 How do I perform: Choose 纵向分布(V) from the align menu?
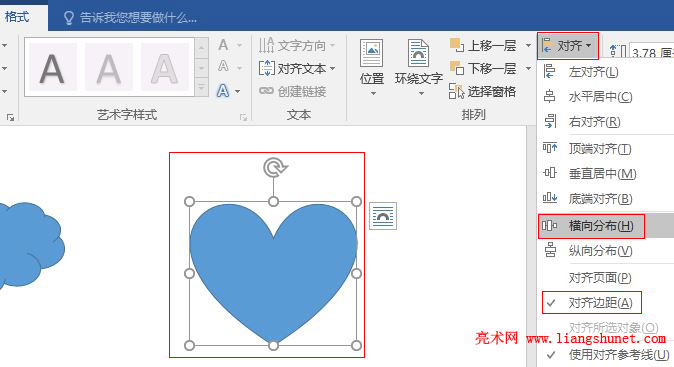click(x=605, y=251)
